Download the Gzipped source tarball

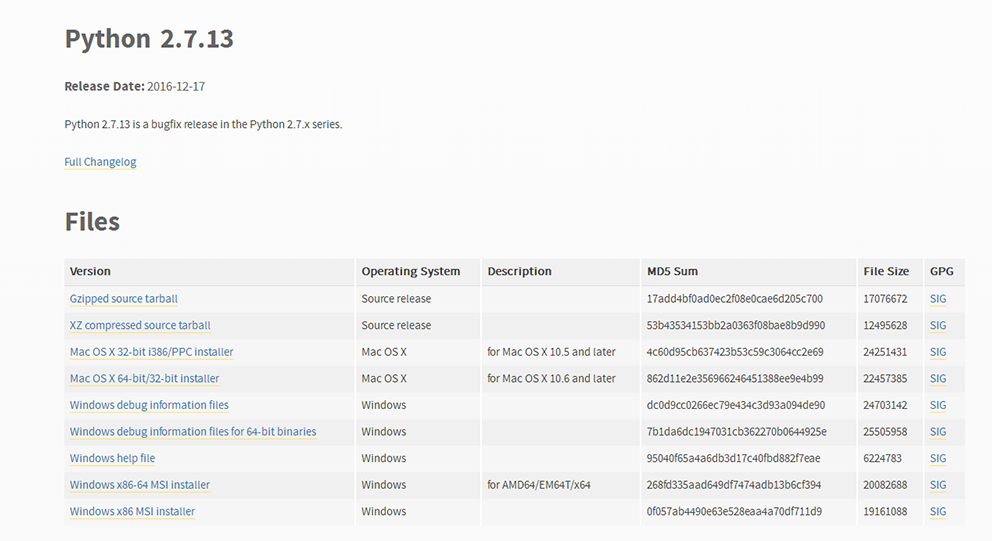123,299
